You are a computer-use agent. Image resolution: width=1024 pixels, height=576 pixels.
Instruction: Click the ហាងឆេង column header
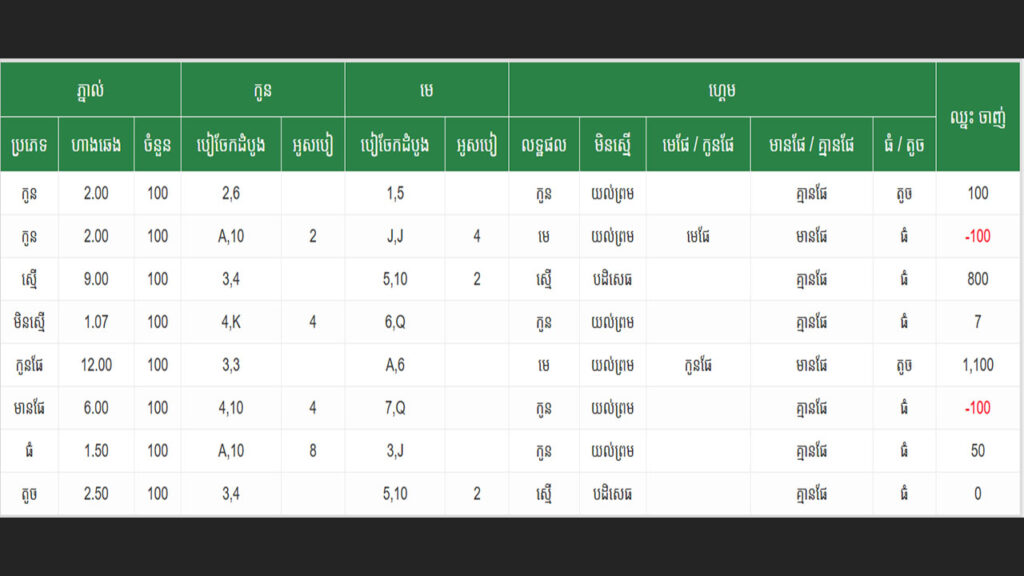(x=96, y=144)
